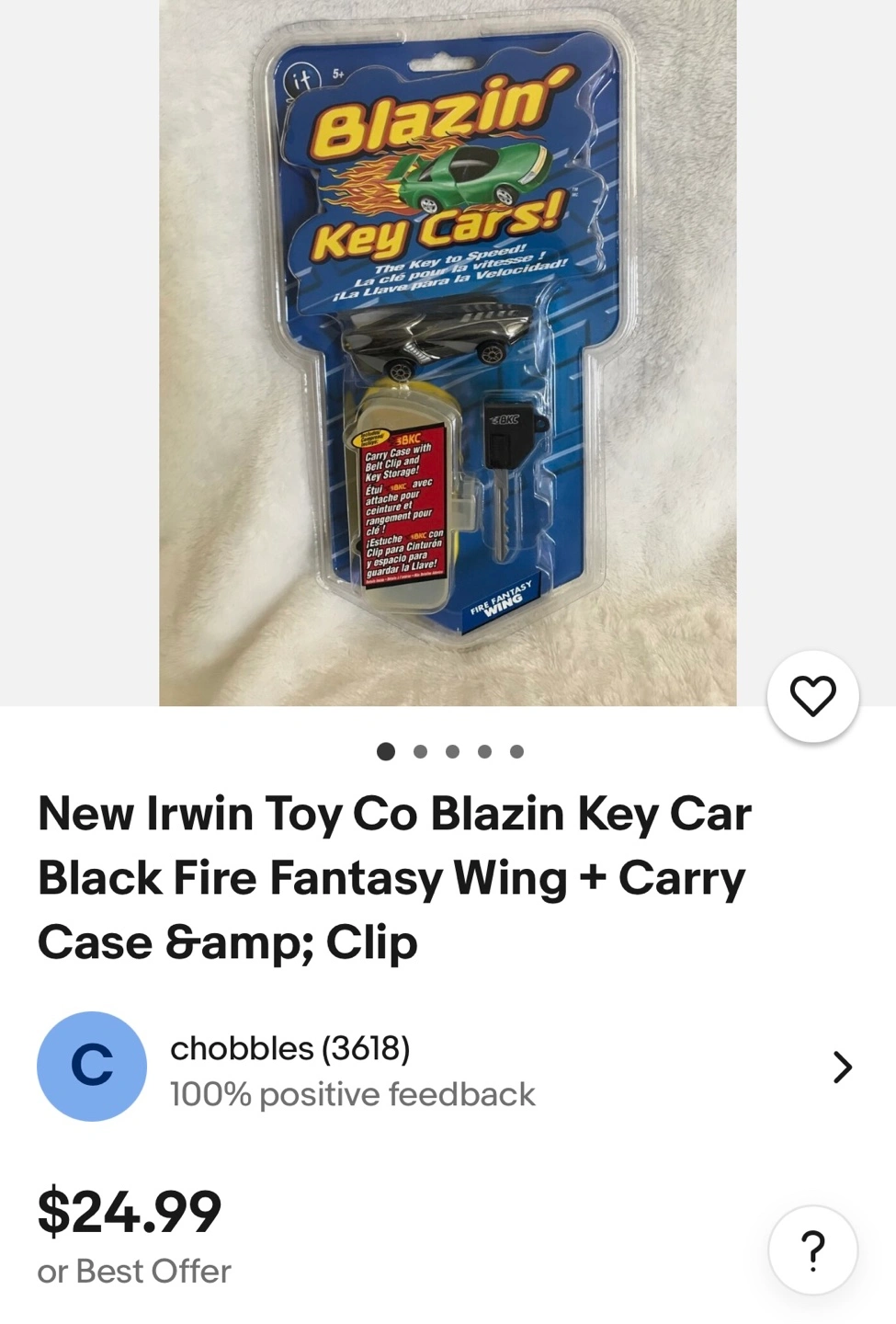View the 100% positive feedback rating
This screenshot has width=896, height=1324.
(352, 1094)
